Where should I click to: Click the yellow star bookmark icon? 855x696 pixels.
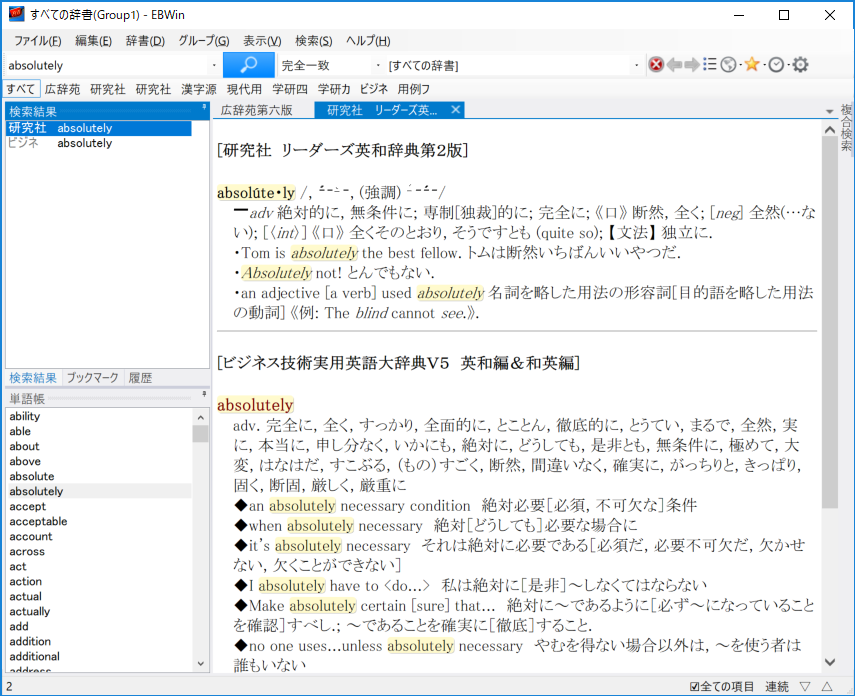coord(752,64)
